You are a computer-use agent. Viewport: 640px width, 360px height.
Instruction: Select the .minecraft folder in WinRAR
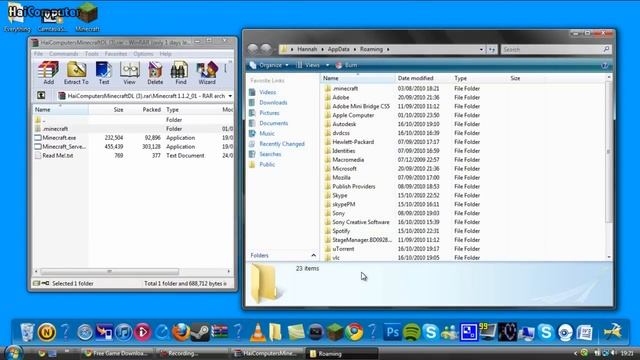56,129
